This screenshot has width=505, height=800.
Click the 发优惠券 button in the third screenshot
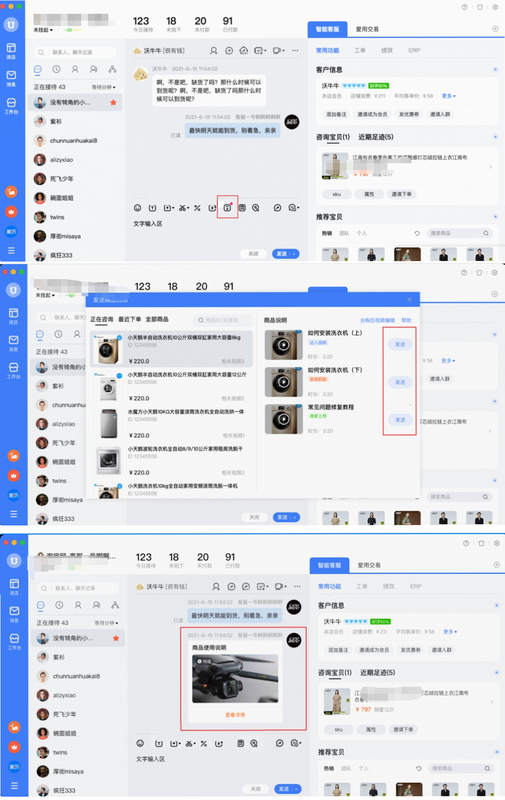click(411, 650)
